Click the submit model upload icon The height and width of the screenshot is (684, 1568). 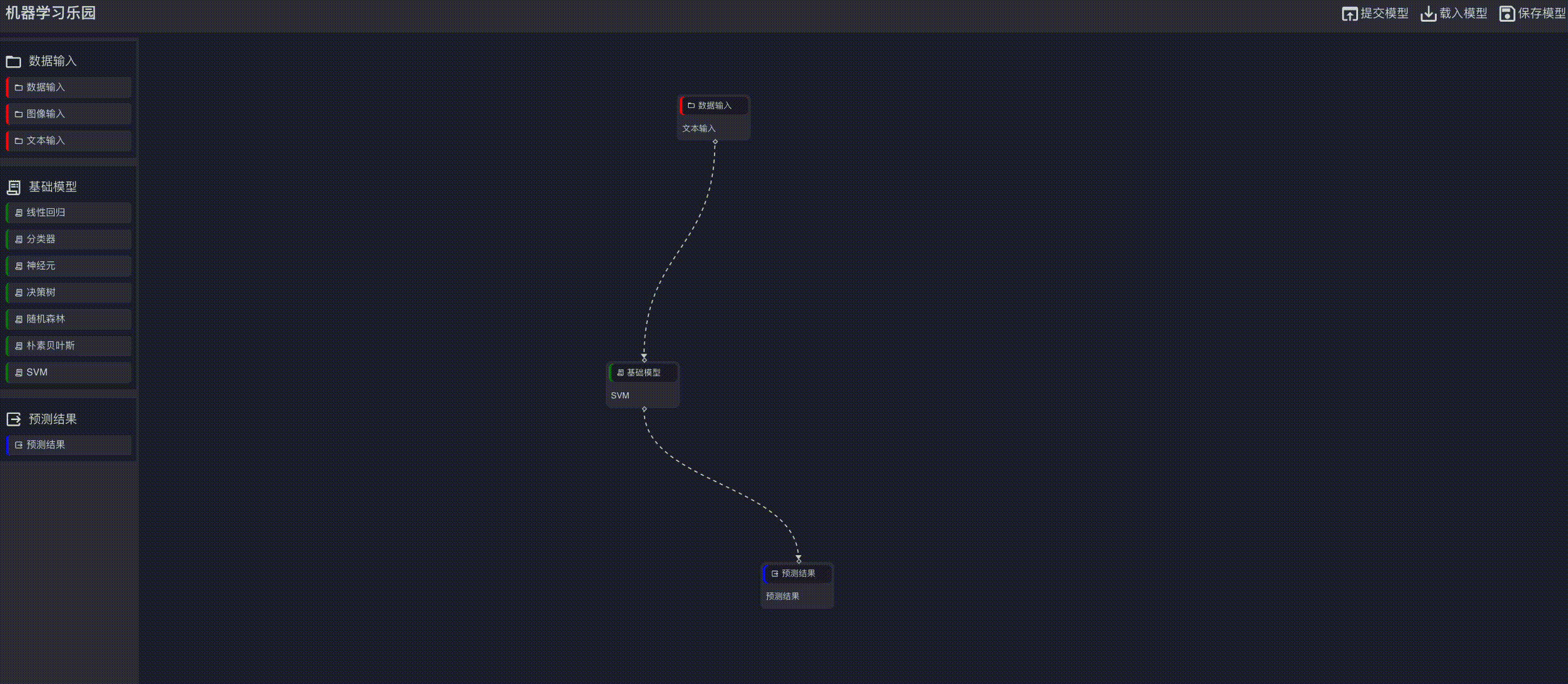point(1349,14)
